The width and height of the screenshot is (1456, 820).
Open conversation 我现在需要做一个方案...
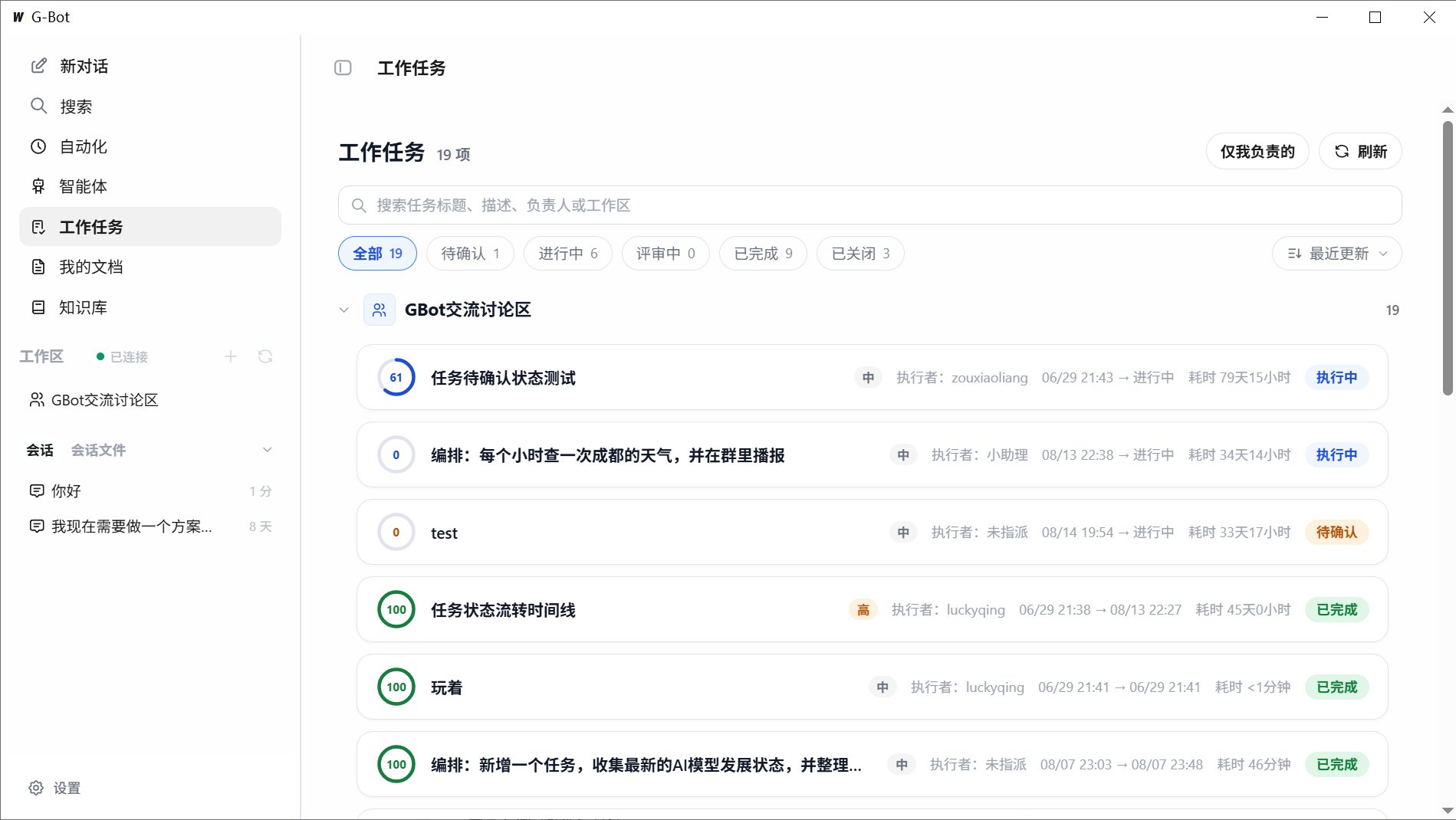click(150, 526)
